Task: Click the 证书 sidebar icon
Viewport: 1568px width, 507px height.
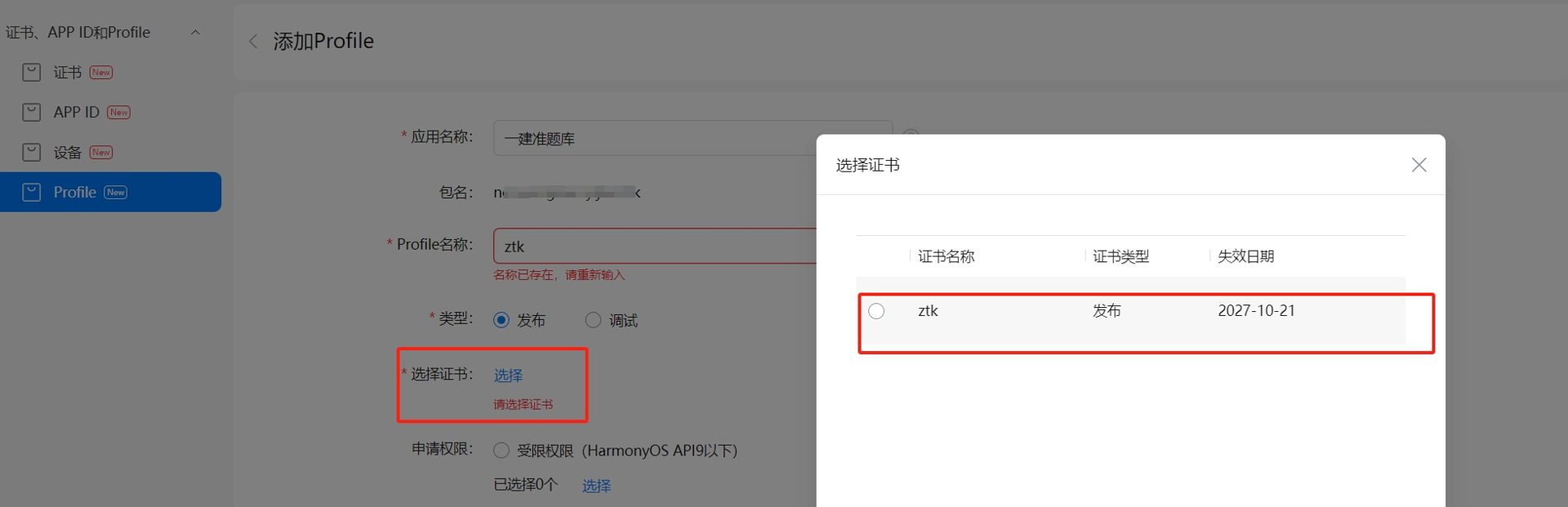Action: [x=31, y=73]
